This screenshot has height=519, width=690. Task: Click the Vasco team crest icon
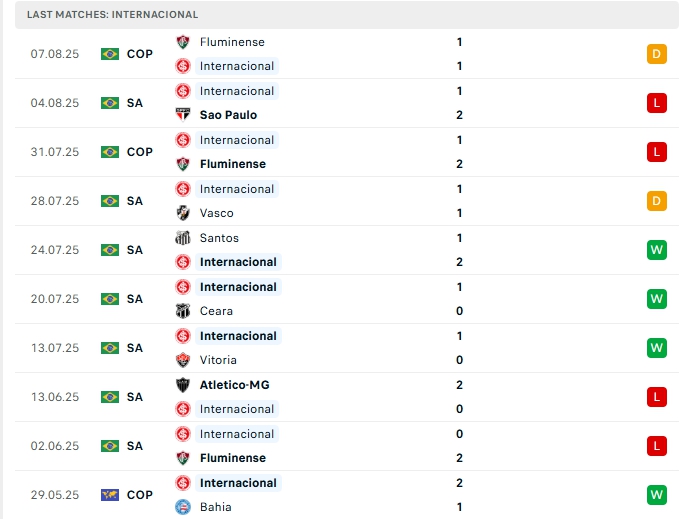(x=183, y=213)
